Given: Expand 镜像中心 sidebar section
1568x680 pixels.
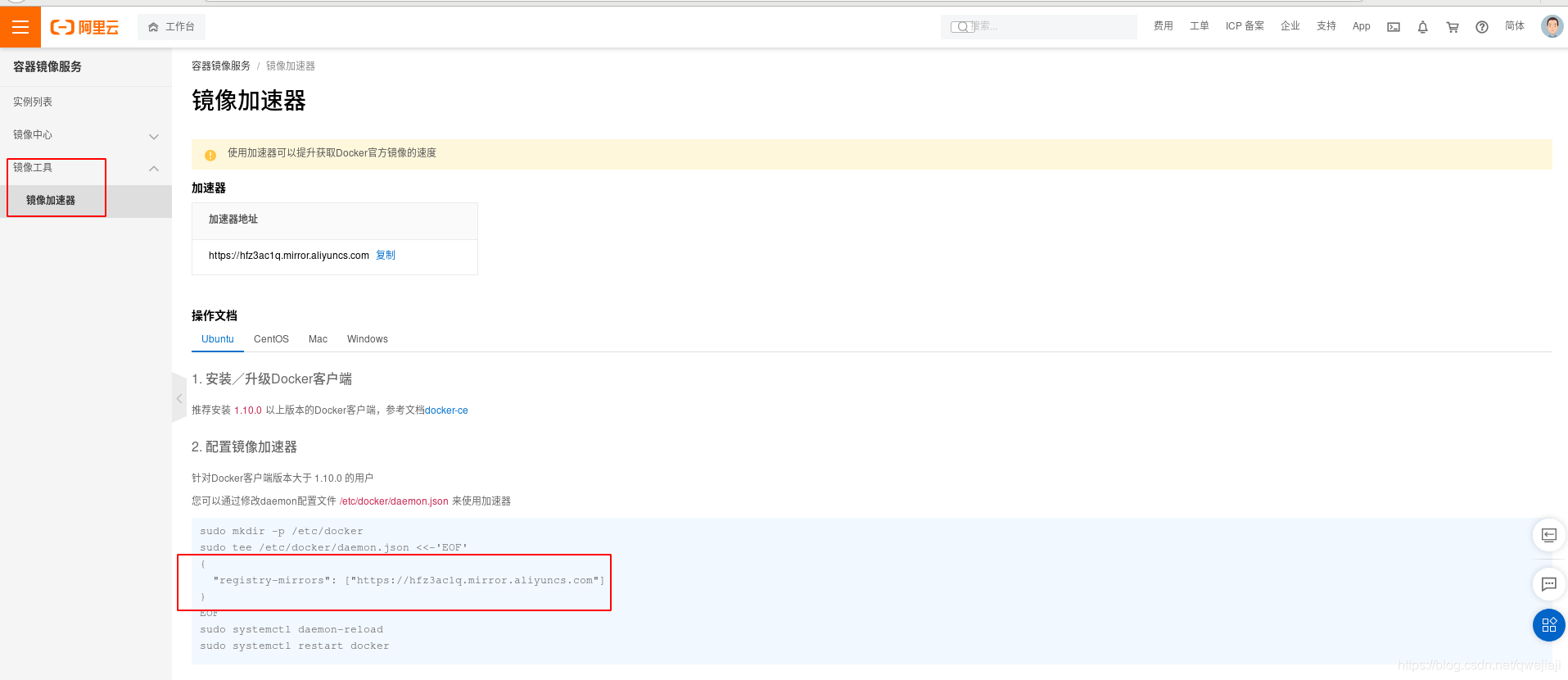Looking at the screenshot, I should tap(86, 135).
